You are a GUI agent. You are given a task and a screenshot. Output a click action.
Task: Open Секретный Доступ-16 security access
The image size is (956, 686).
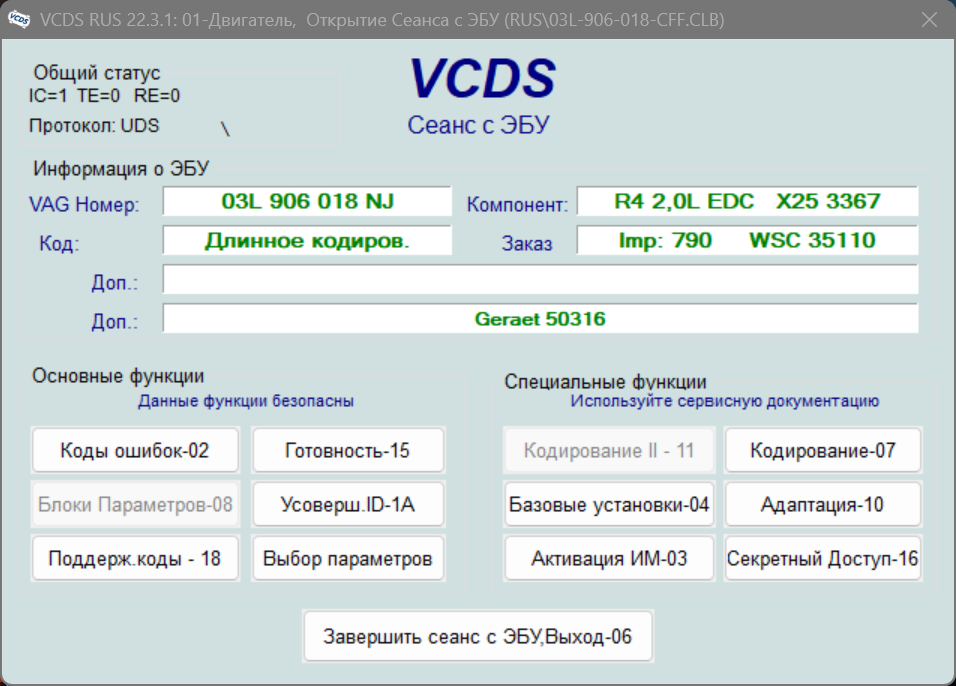tap(822, 559)
